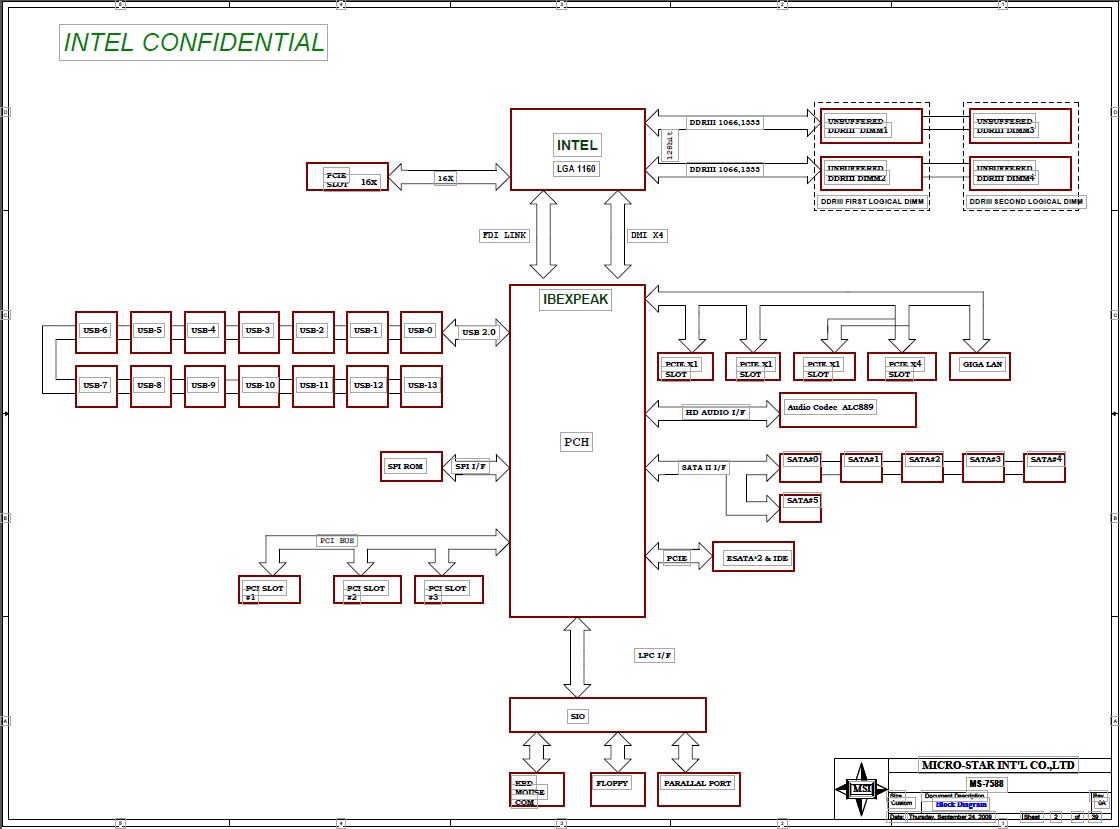This screenshot has width=1120, height=829.
Task: Click the MSI logo in title block
Action: coord(861,789)
